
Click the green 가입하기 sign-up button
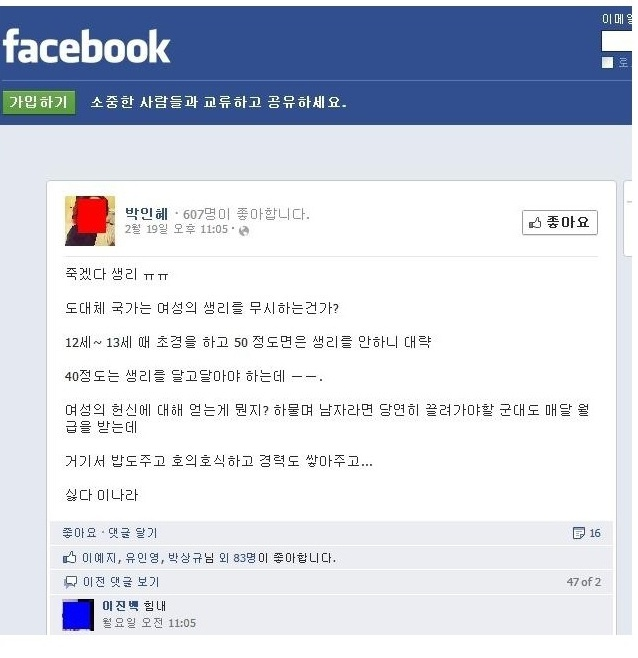[39, 102]
